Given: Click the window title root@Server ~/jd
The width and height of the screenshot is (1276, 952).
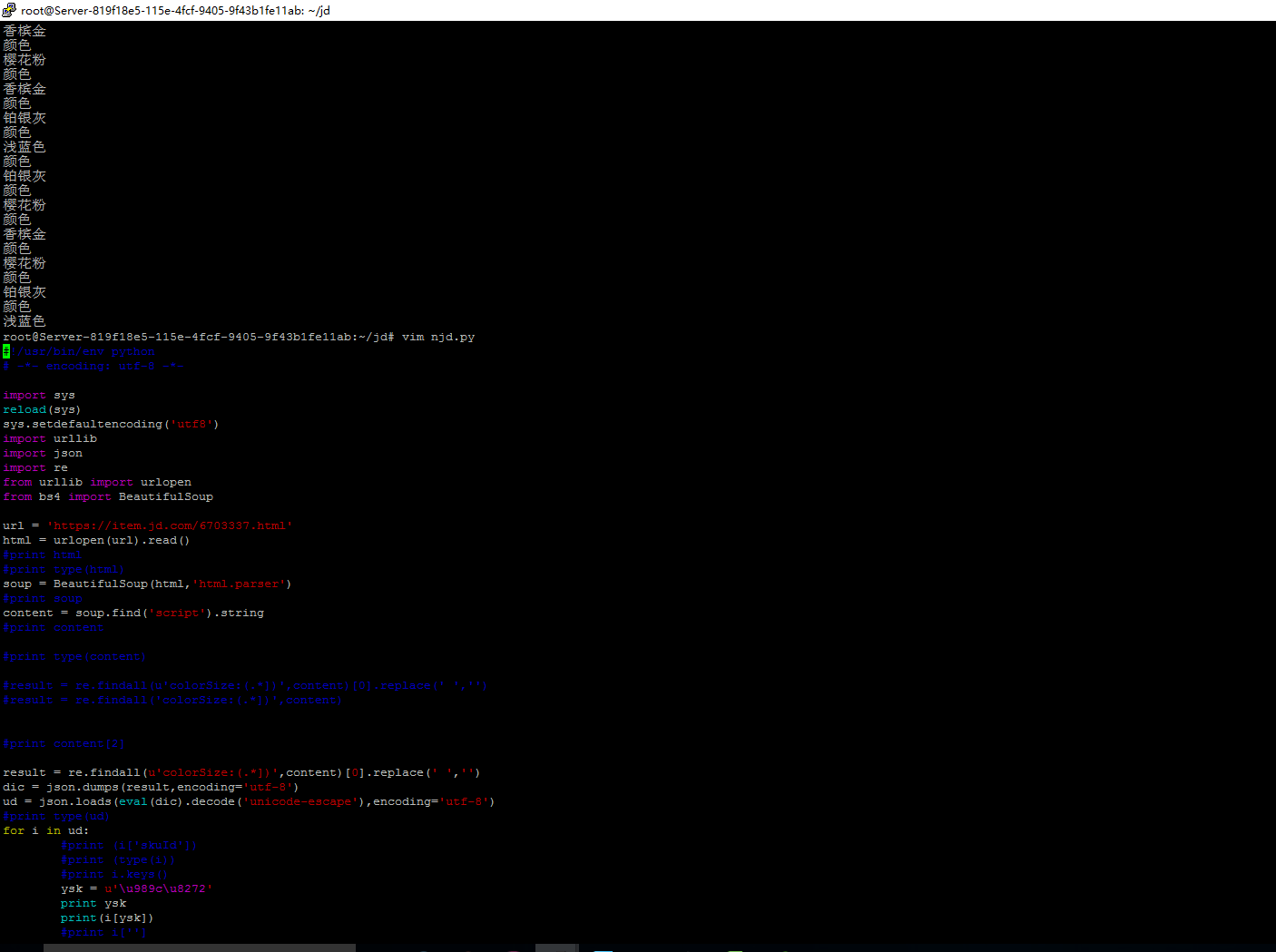Looking at the screenshot, I should pos(175,11).
